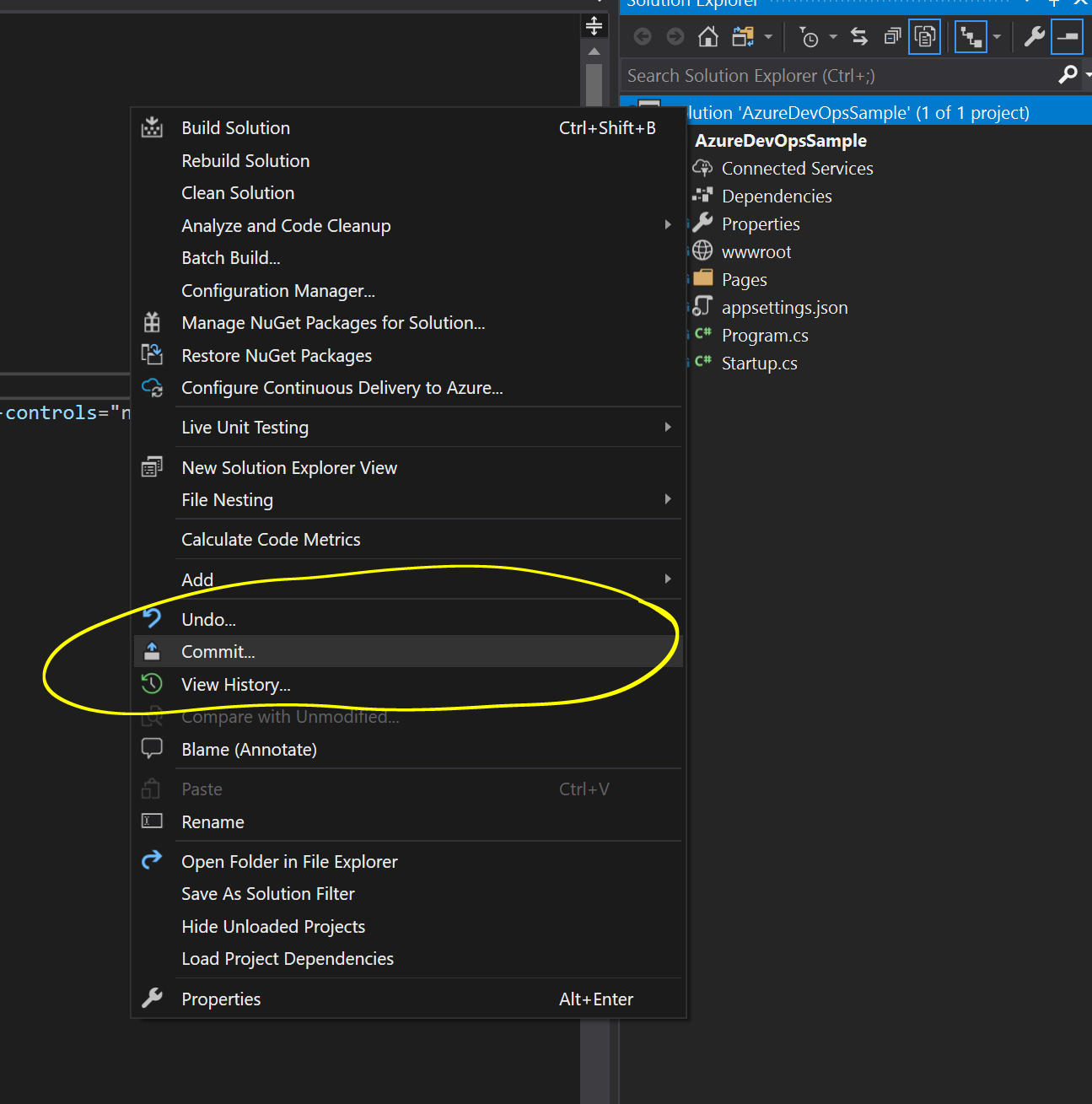The height and width of the screenshot is (1104, 1092).
Task: Toggle the Show All Files button
Action: [x=925, y=37]
